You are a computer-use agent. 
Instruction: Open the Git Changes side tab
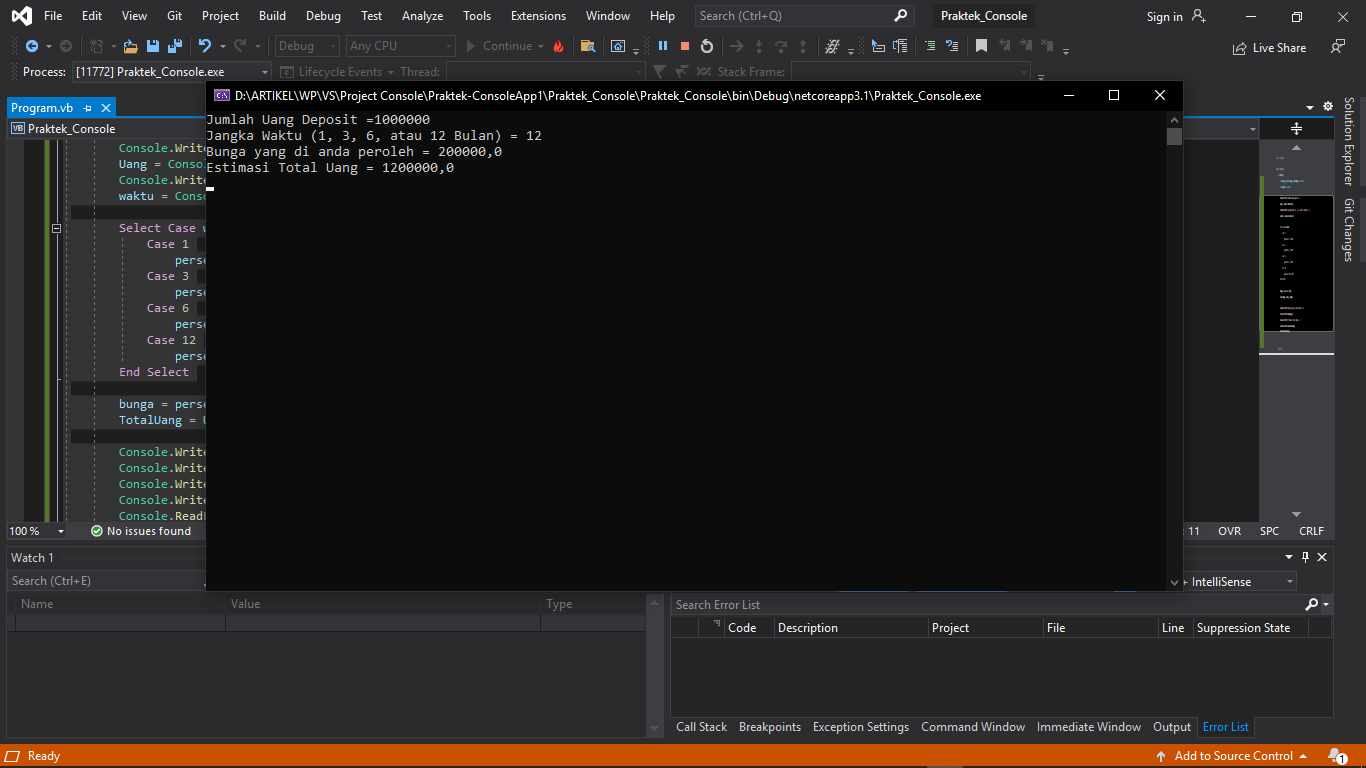coord(1349,230)
